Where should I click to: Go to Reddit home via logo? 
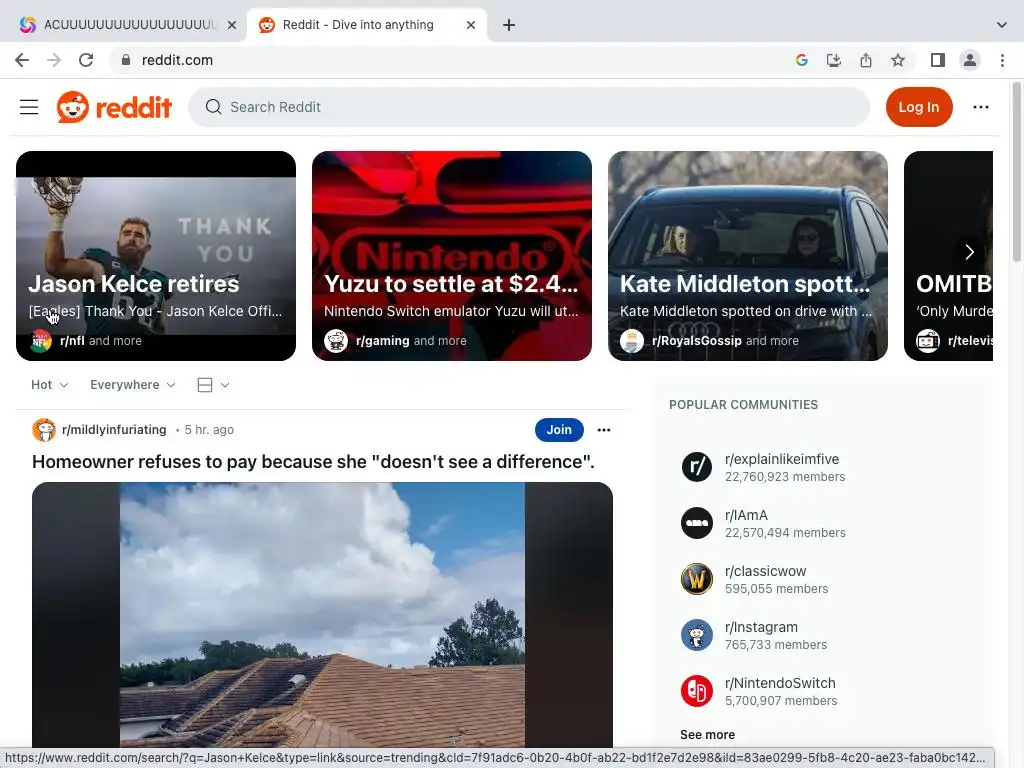tap(114, 107)
